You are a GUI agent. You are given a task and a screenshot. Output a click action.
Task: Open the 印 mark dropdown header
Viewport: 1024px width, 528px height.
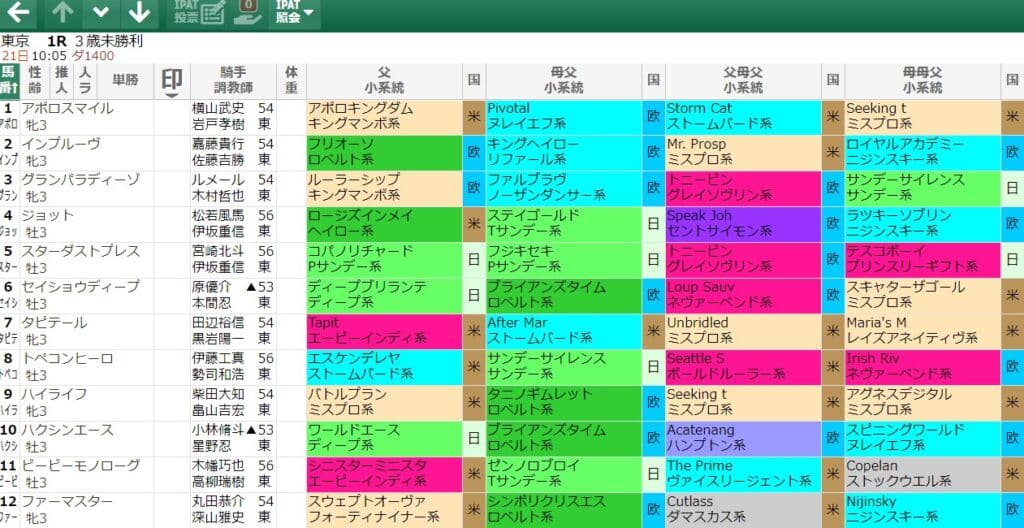click(172, 82)
